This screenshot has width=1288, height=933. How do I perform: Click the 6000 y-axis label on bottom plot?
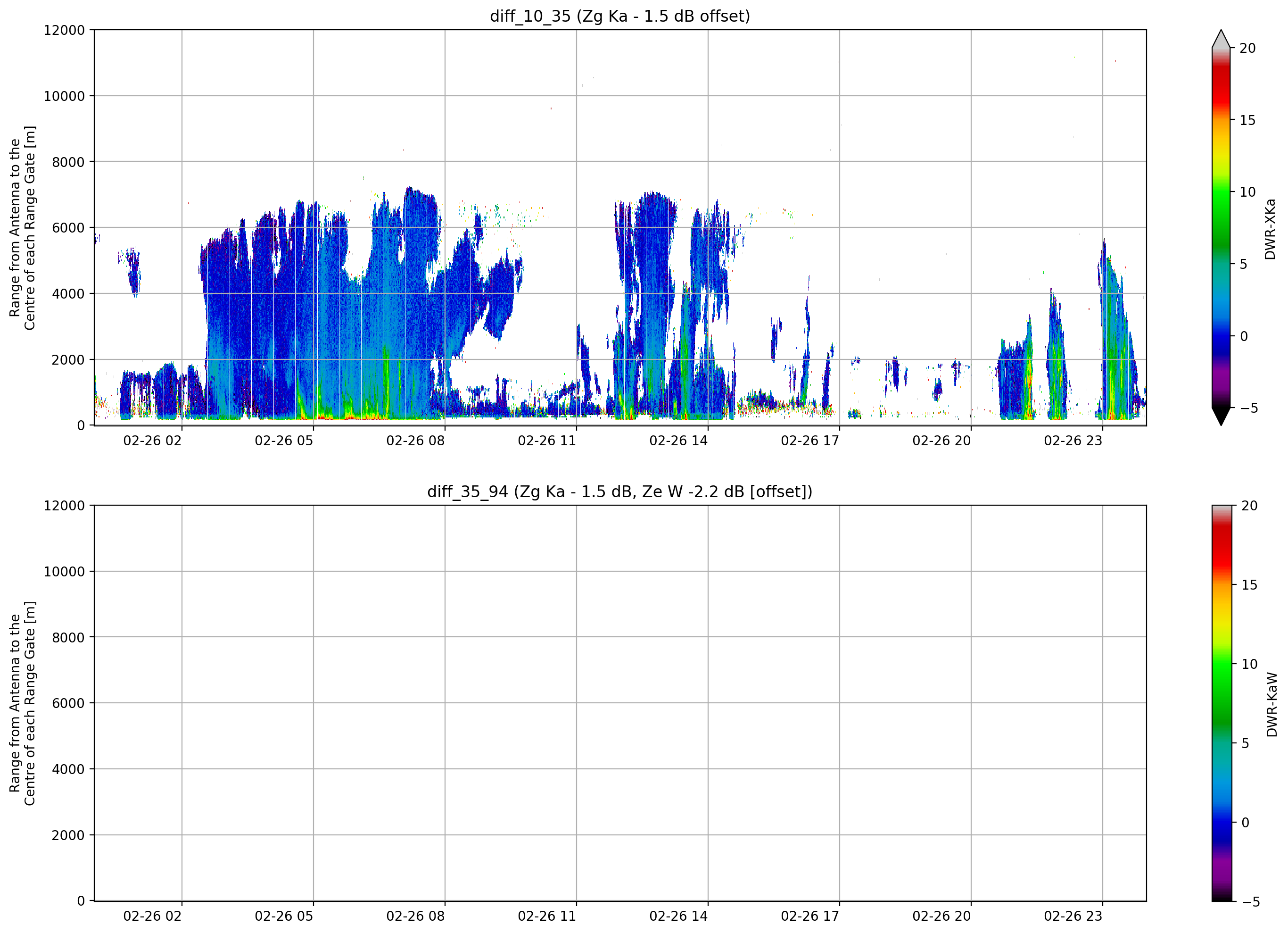click(x=68, y=703)
